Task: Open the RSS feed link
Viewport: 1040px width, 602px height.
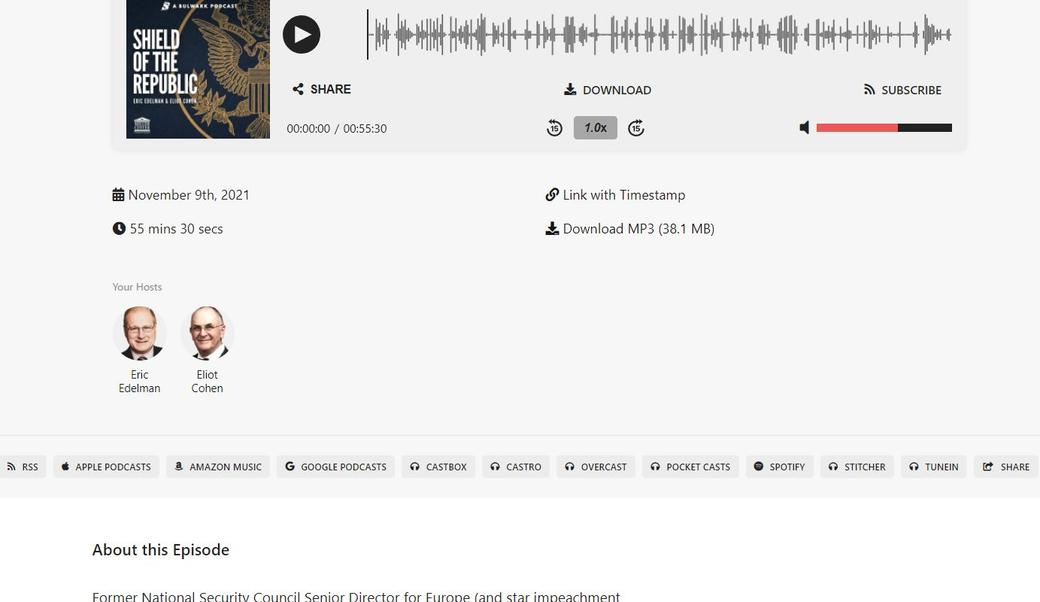Action: pyautogui.click(x=23, y=467)
